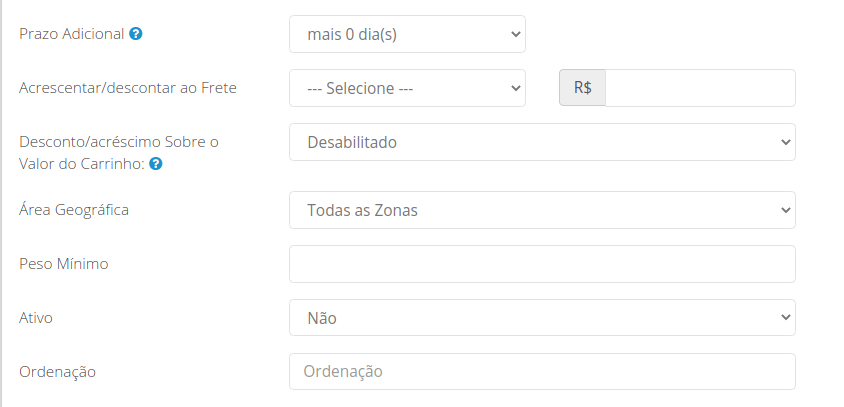Image resolution: width=844 pixels, height=407 pixels.
Task: Click the chevron arrow of Prazo Adicional select
Action: pyautogui.click(x=515, y=34)
